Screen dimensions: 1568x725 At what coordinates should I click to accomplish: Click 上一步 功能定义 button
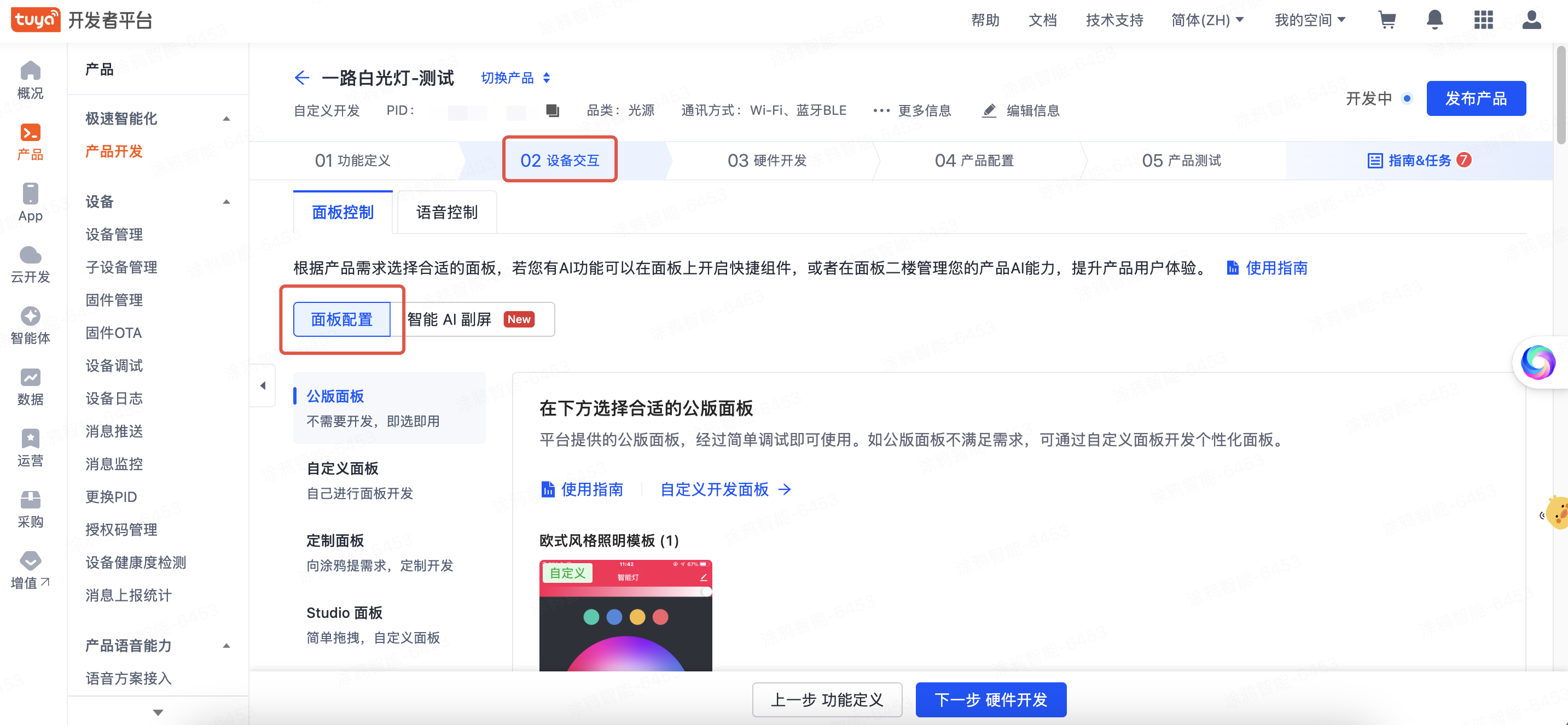click(x=827, y=699)
